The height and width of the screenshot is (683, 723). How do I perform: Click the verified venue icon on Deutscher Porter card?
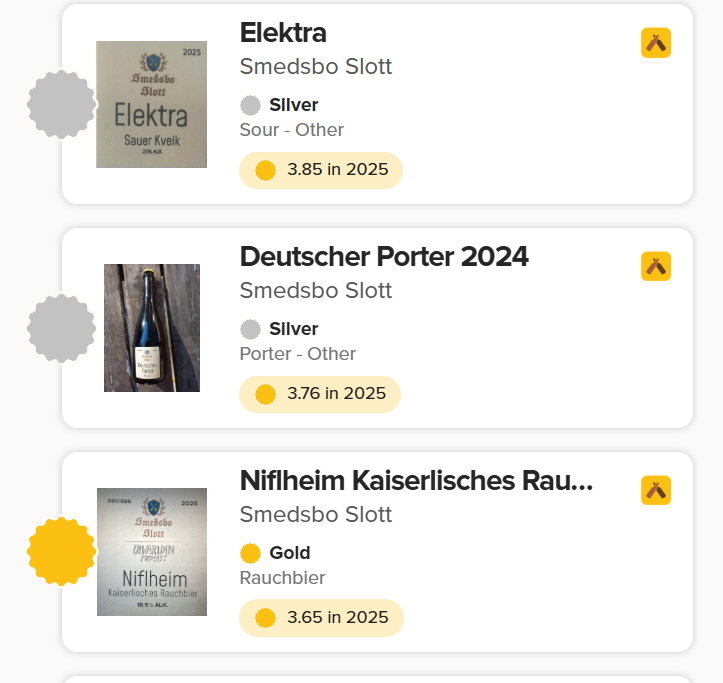tap(656, 266)
